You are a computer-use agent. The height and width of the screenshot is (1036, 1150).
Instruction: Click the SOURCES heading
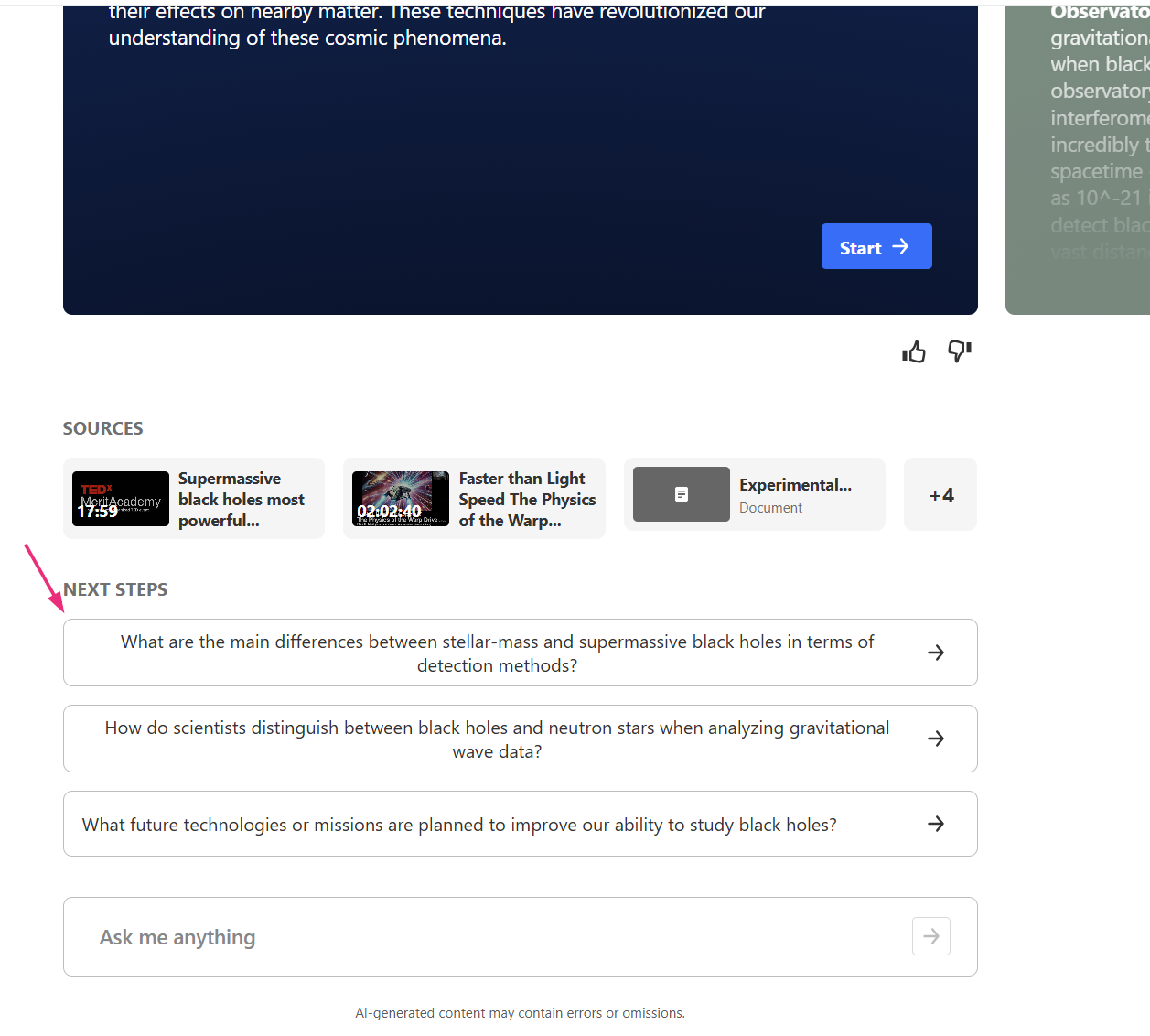point(103,428)
